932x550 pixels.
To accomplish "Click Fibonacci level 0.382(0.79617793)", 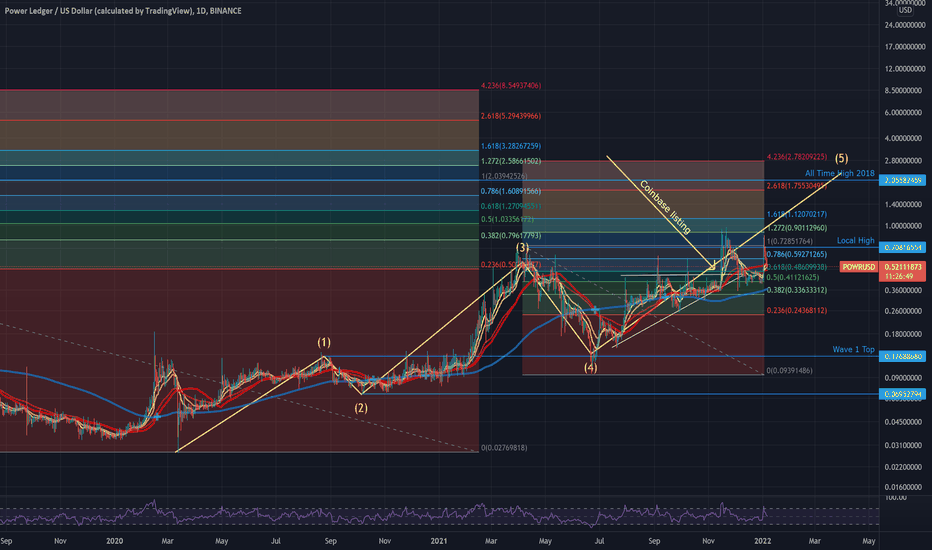I will coord(511,235).
